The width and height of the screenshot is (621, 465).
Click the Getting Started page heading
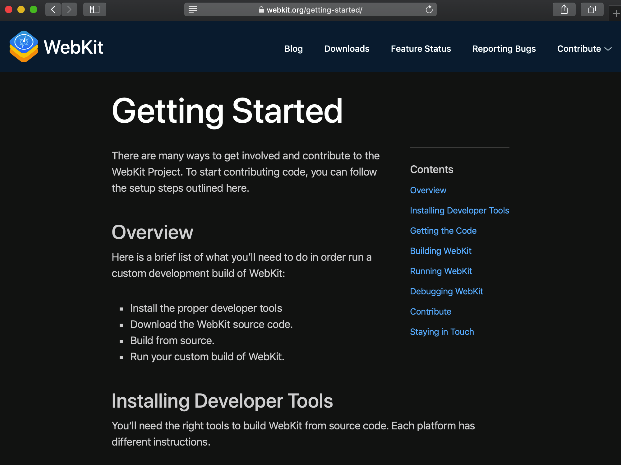click(227, 111)
